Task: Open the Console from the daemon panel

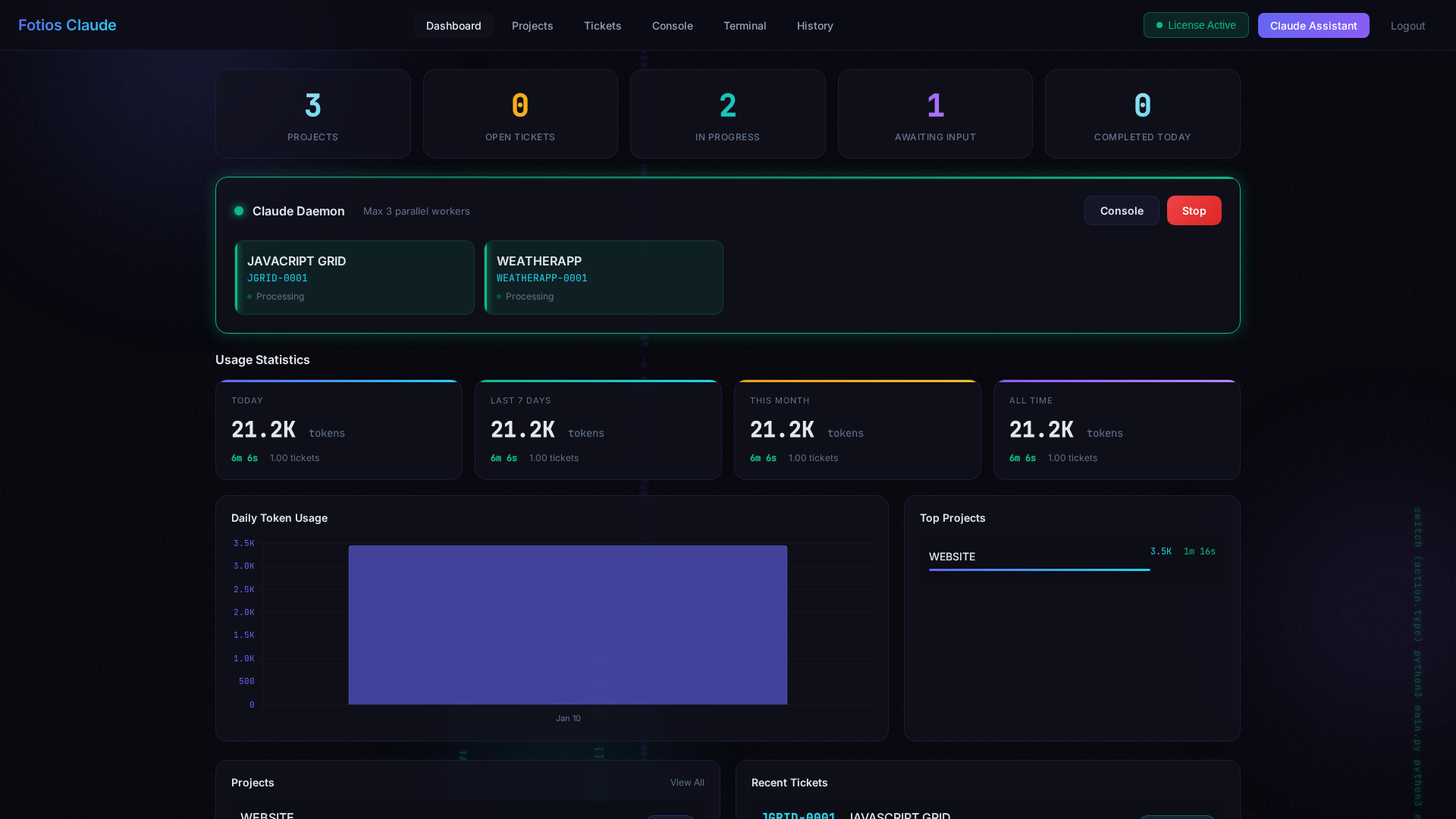Action: 1121,210
